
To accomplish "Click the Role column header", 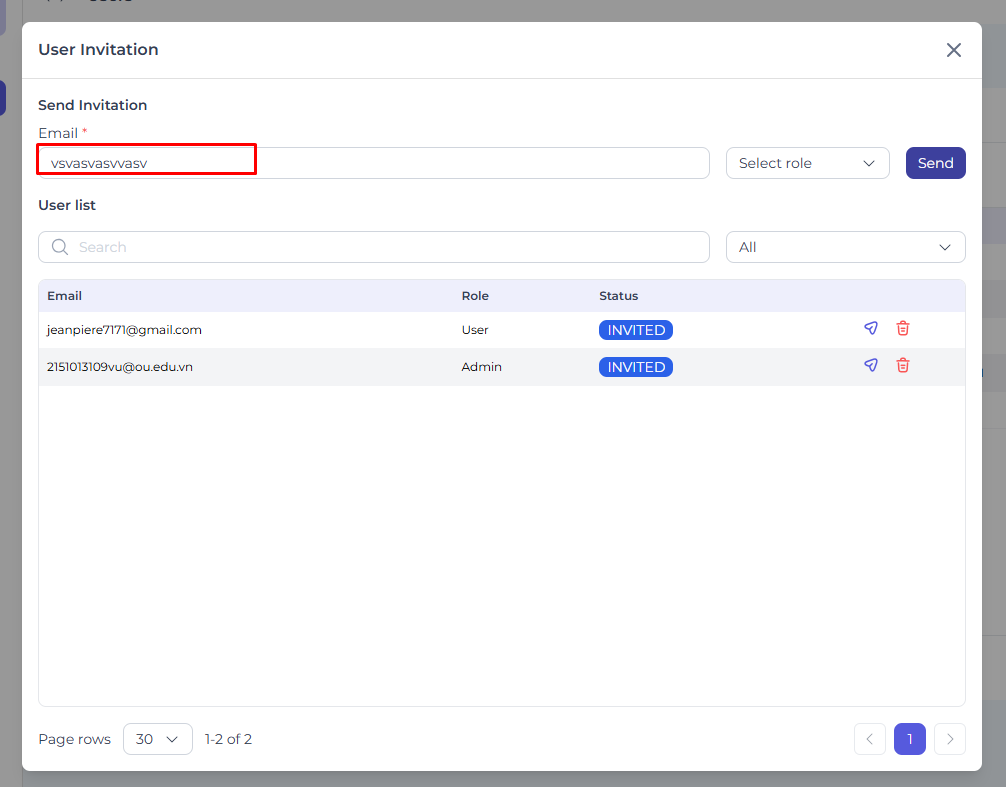I will pos(475,296).
